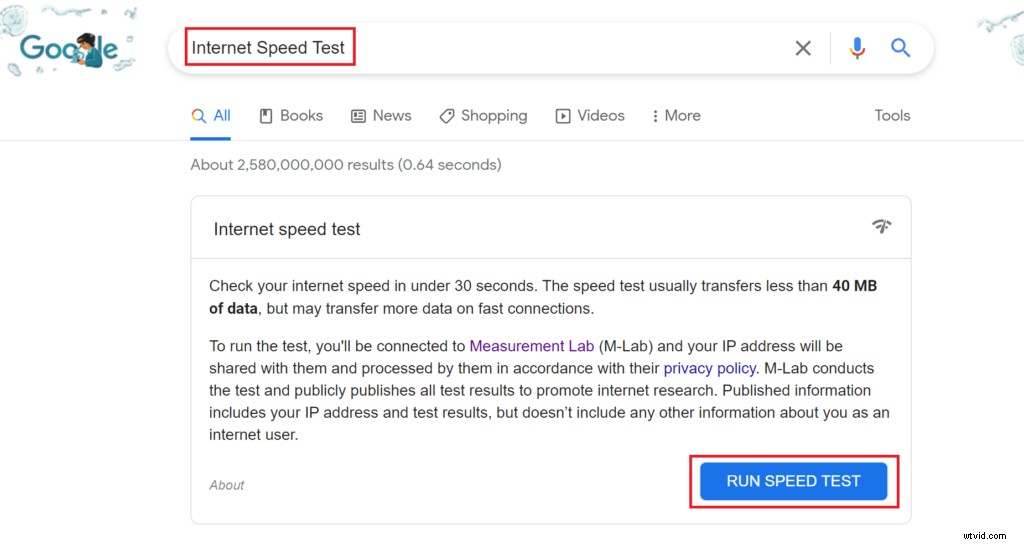The width and height of the screenshot is (1024, 545).
Task: Click the Books tab icon
Action: (x=266, y=116)
